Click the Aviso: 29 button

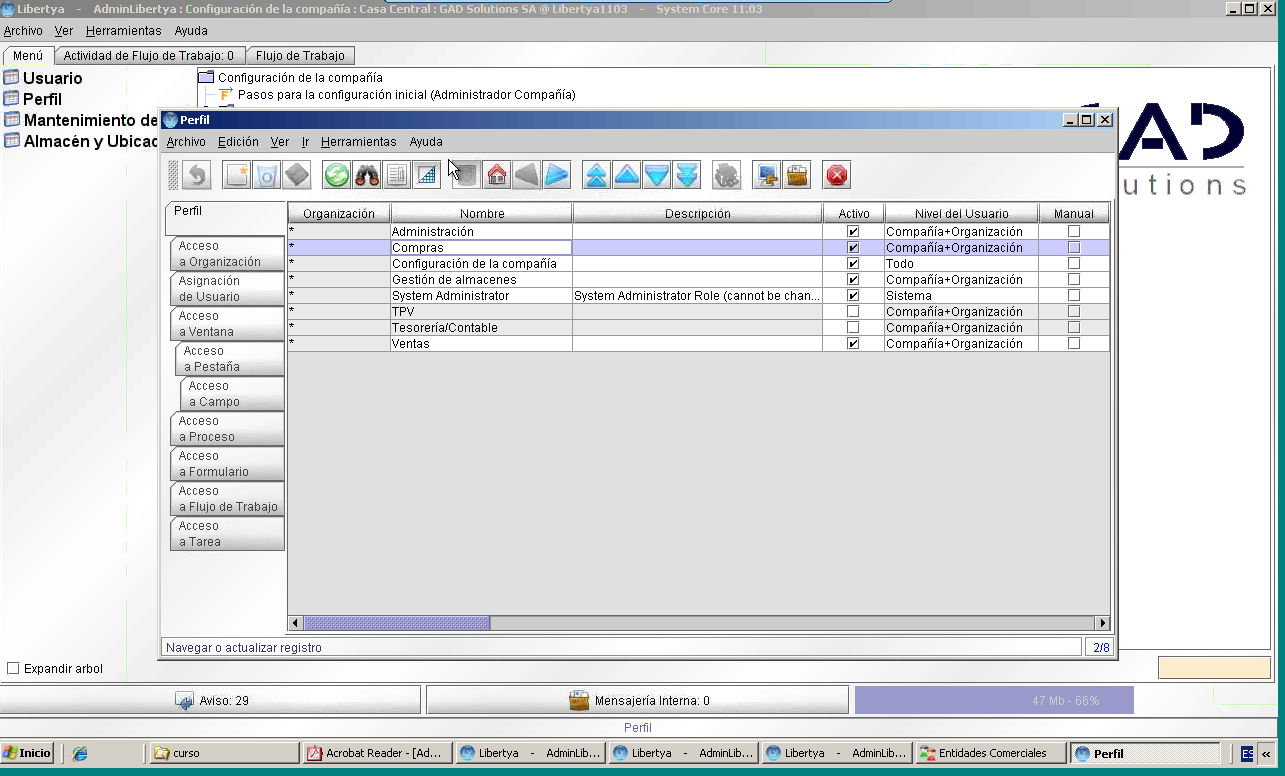[211, 701]
